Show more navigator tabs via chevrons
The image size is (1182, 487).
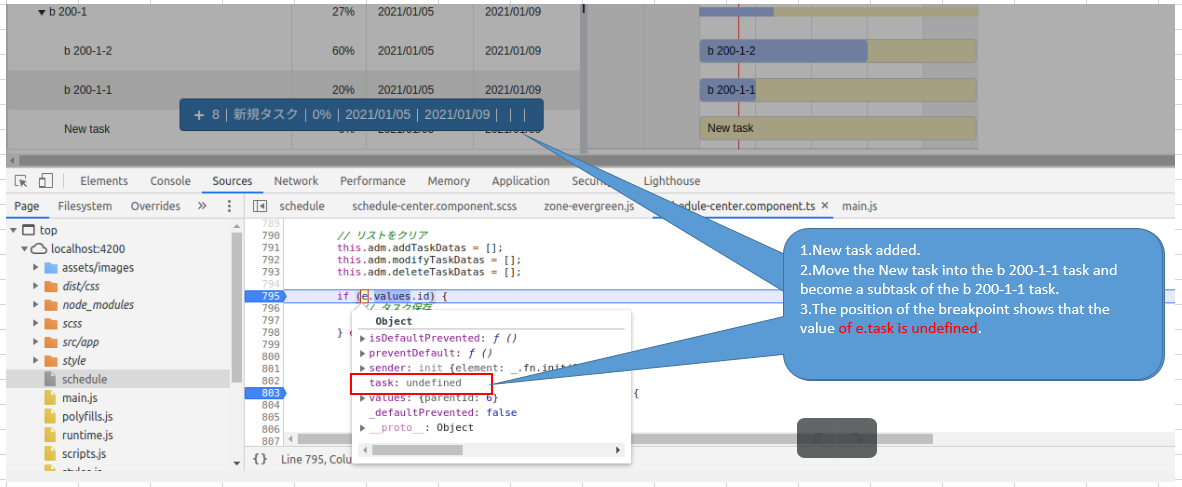coord(202,206)
